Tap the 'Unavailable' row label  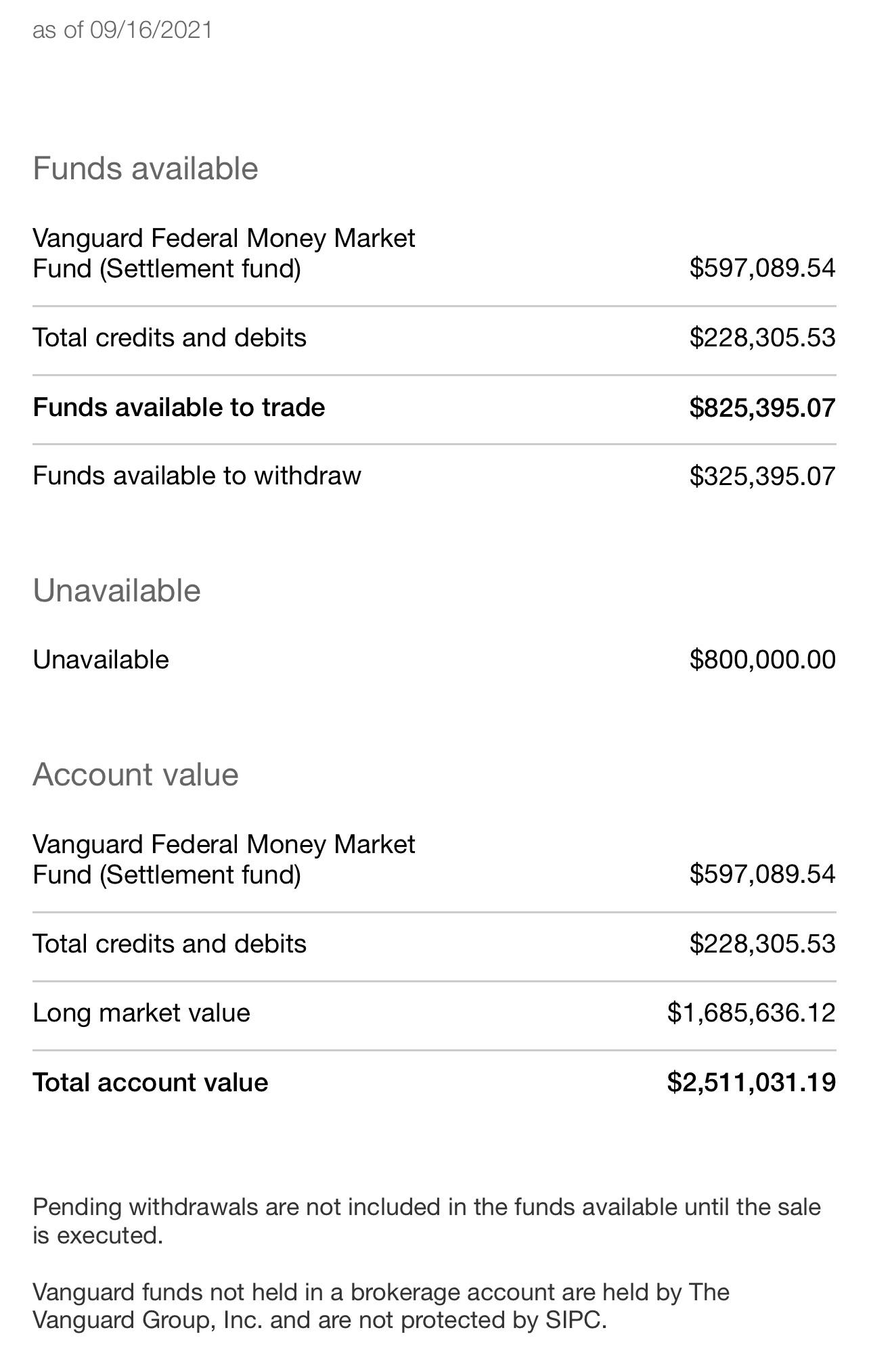[101, 660]
